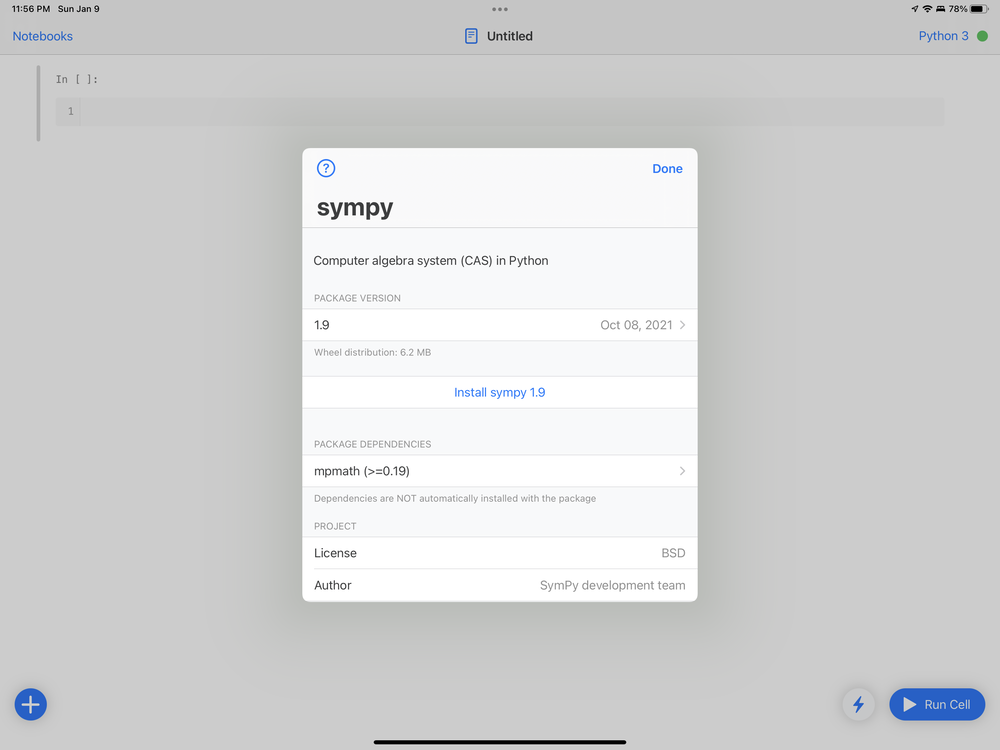Open the Python 3 kernel menu
Image resolution: width=1000 pixels, height=750 pixels.
click(x=943, y=36)
